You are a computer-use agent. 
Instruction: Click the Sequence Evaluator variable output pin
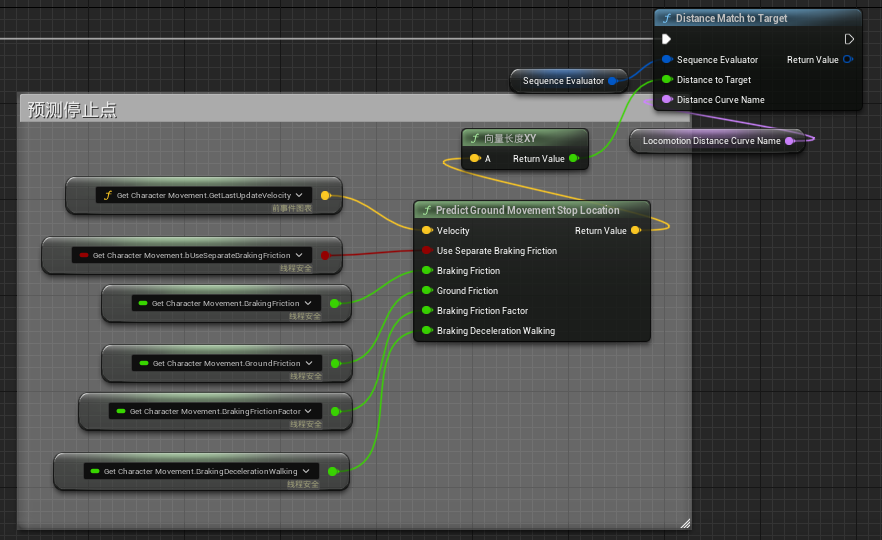613,81
